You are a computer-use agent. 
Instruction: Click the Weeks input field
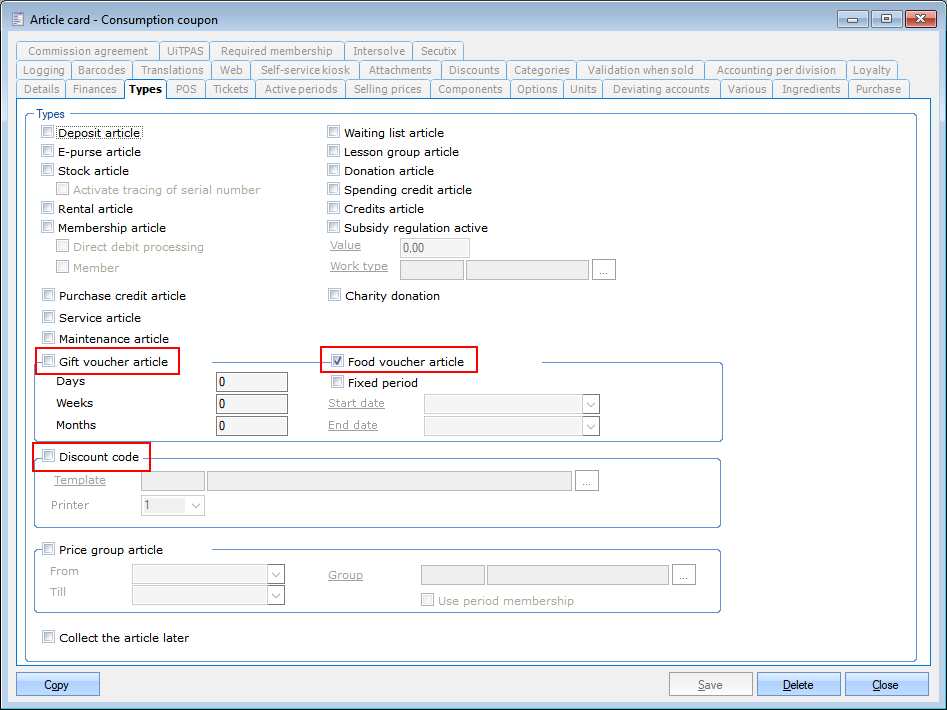tap(252, 404)
